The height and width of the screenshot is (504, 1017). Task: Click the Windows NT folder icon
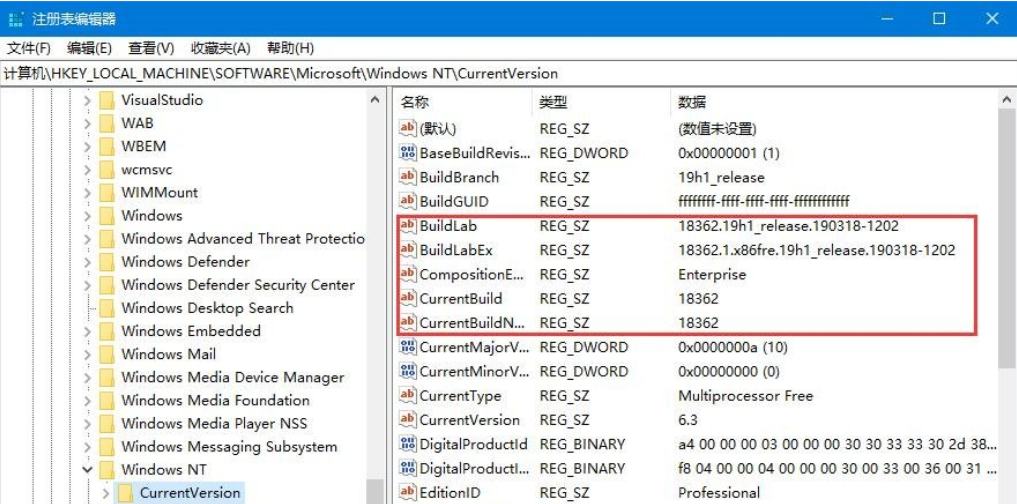pos(107,470)
